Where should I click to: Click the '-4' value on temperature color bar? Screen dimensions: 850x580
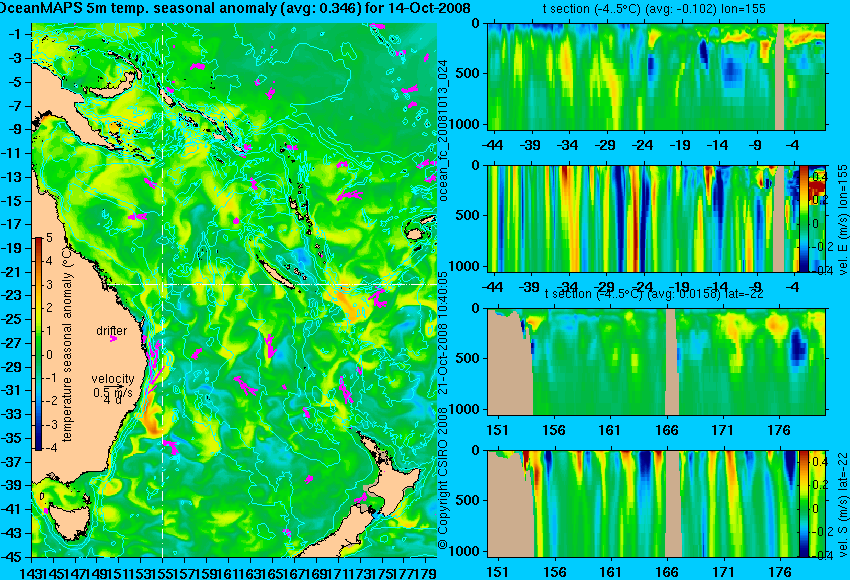point(49,448)
